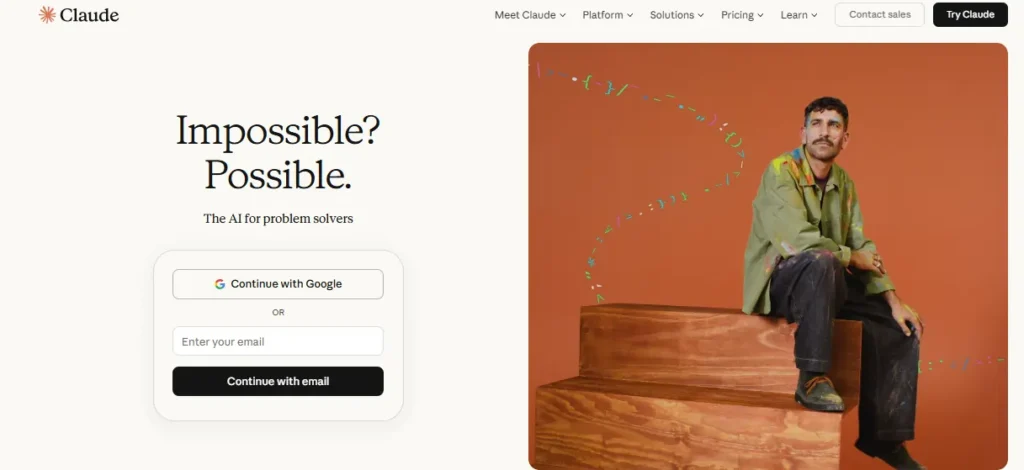This screenshot has width=1024, height=470.
Task: Expand the chevron next to Platform
Action: coord(631,16)
